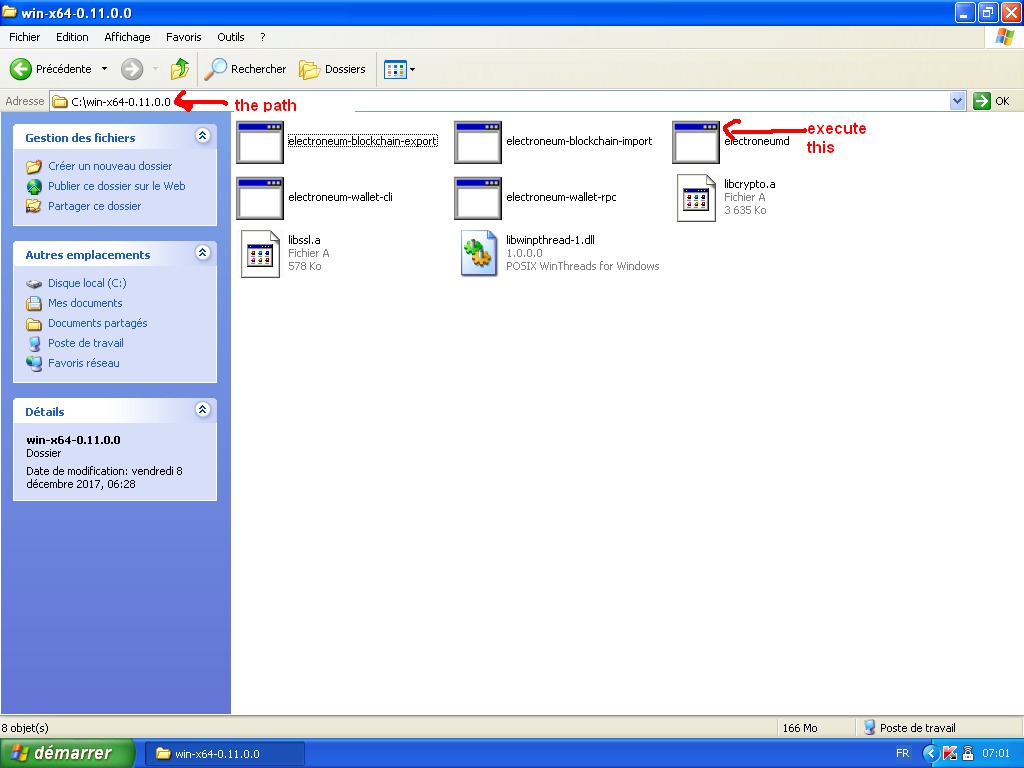Collapse the Détails panel

click(x=202, y=409)
